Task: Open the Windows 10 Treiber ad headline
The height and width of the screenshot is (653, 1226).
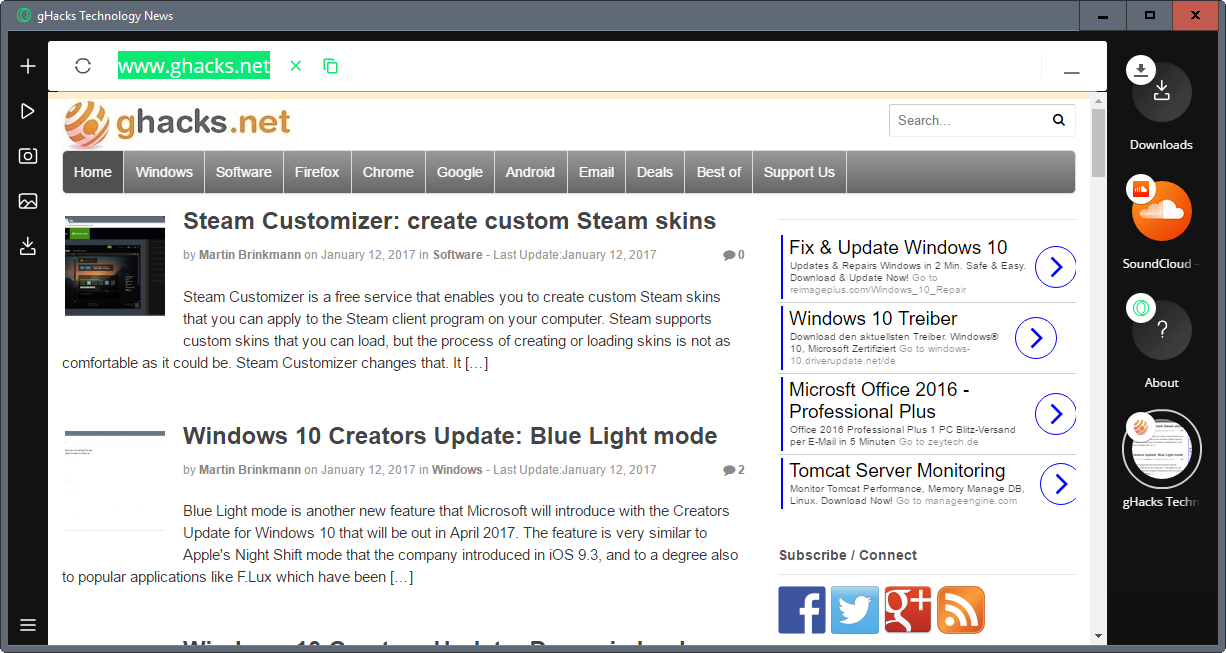Action: coord(873,318)
